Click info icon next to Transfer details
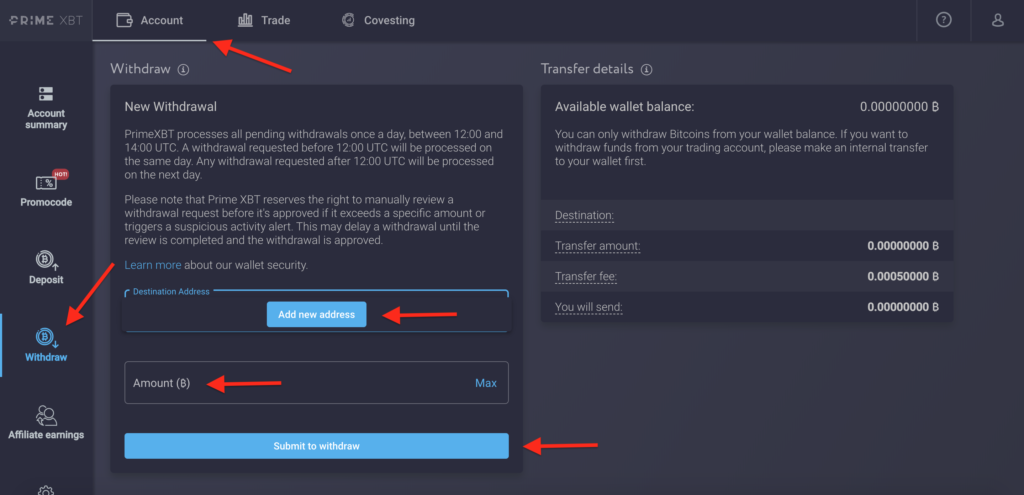The image size is (1024, 495). [647, 69]
